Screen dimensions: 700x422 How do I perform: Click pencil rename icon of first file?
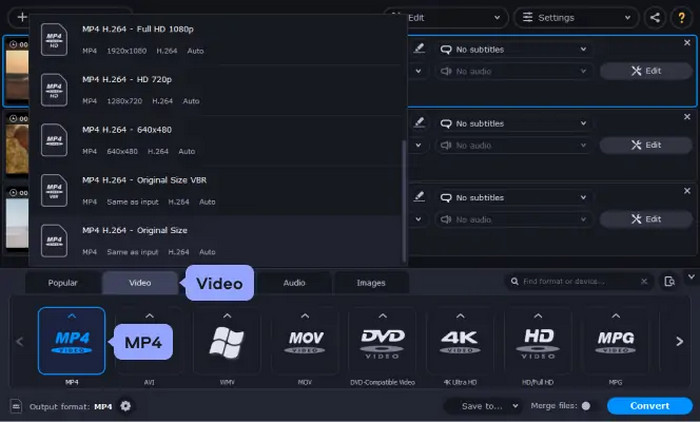419,48
